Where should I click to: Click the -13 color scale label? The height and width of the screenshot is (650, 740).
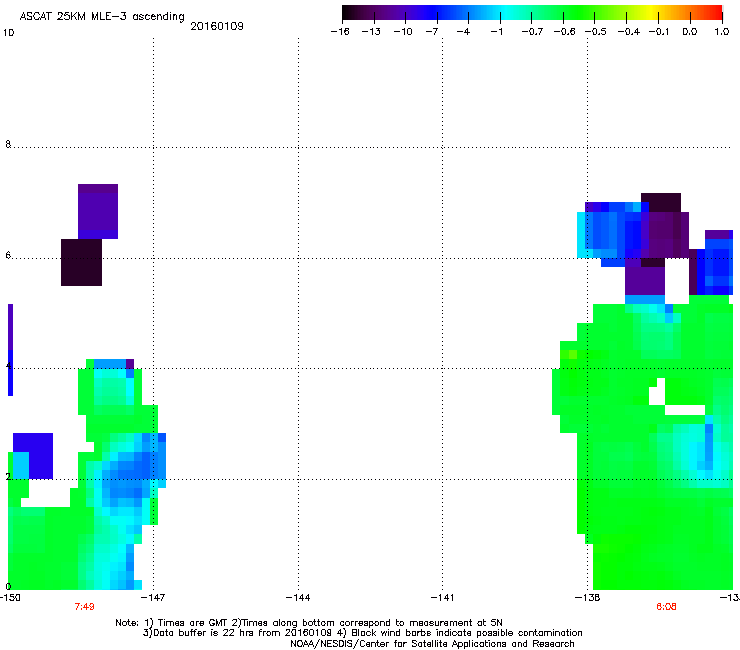[x=371, y=32]
